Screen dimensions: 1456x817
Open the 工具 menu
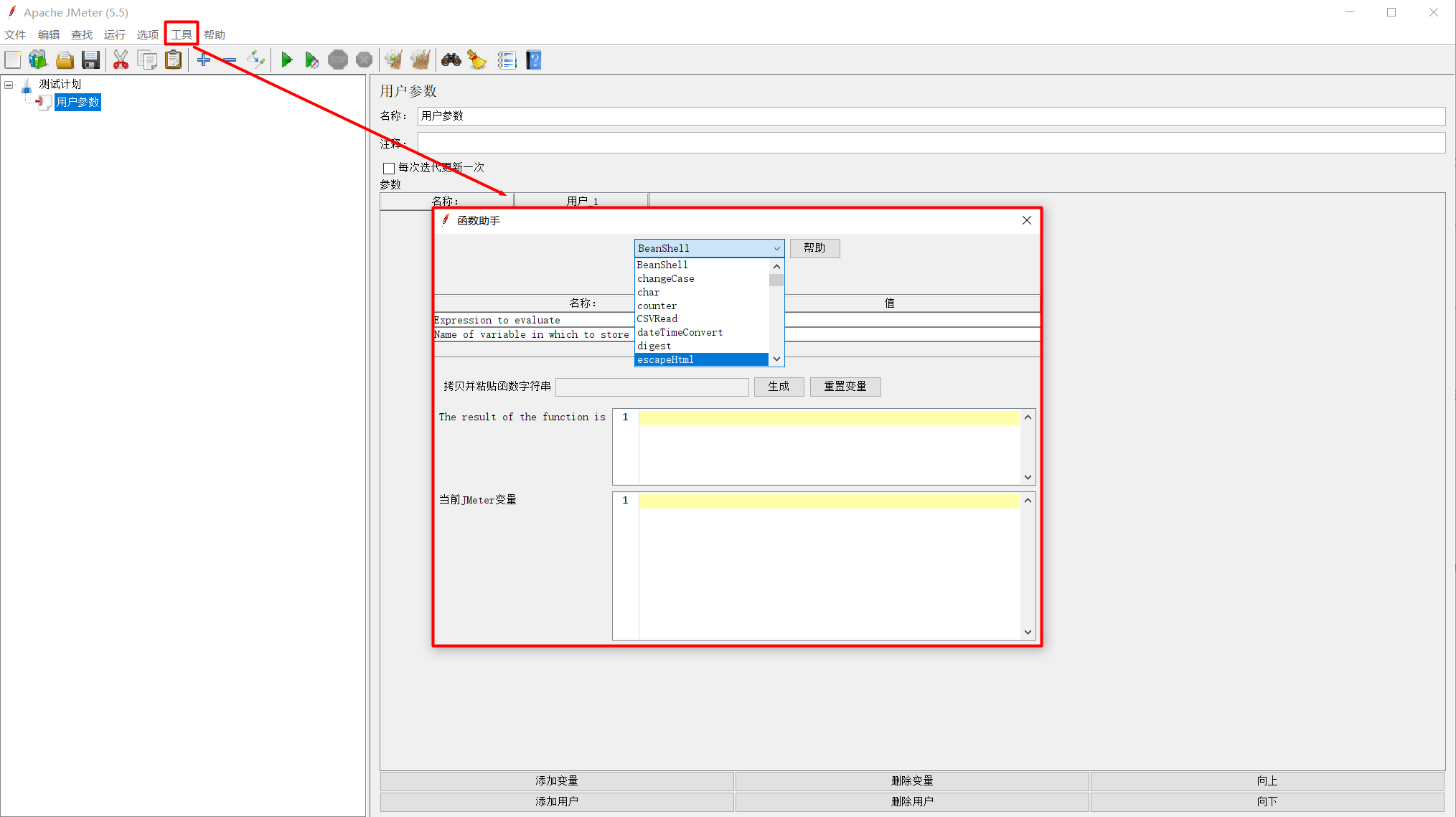pos(181,34)
